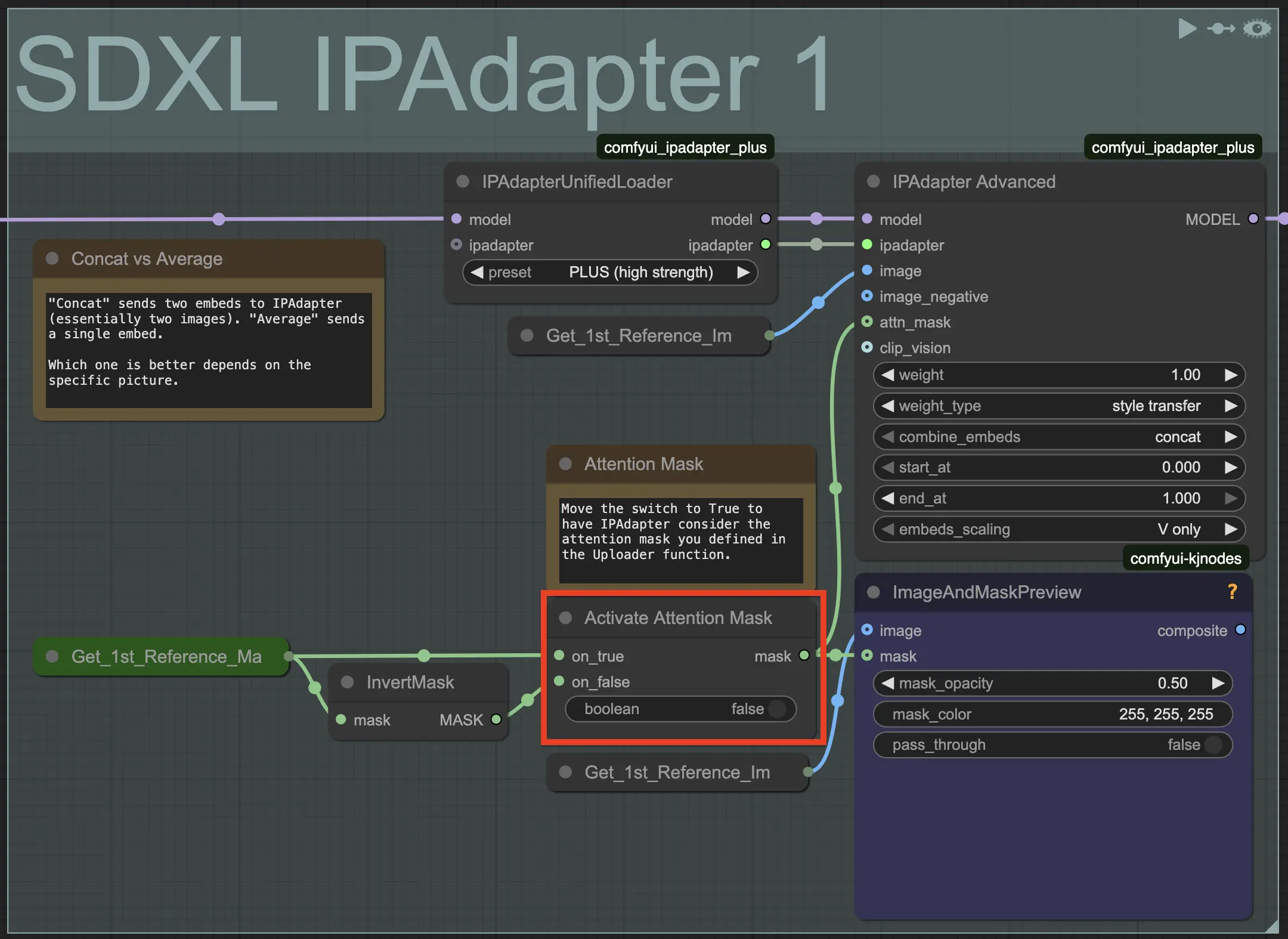Click the composite output socket
Viewport: 1288px width, 939px height.
click(x=1240, y=630)
